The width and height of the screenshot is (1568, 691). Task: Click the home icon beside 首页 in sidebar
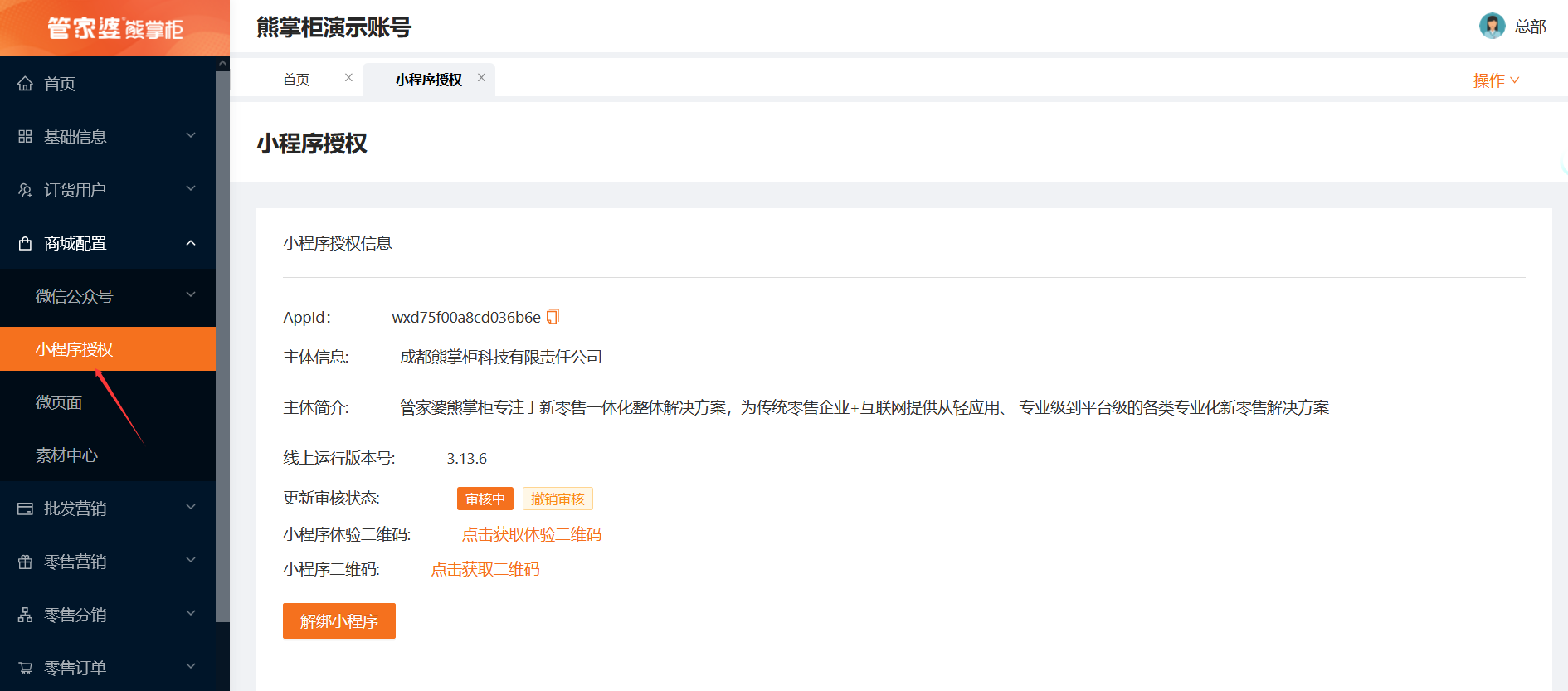click(26, 84)
